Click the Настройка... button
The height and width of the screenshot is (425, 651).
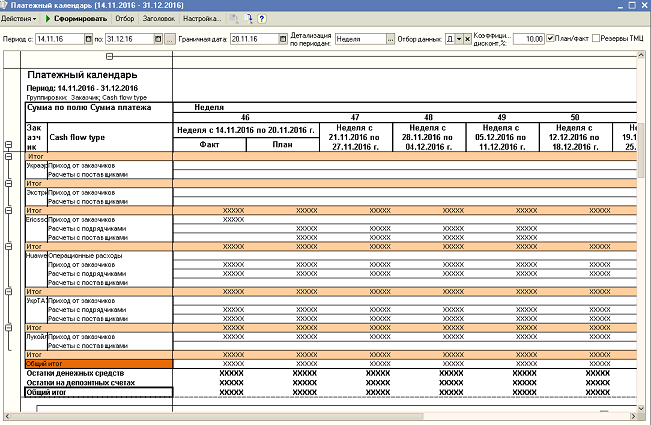click(x=203, y=18)
